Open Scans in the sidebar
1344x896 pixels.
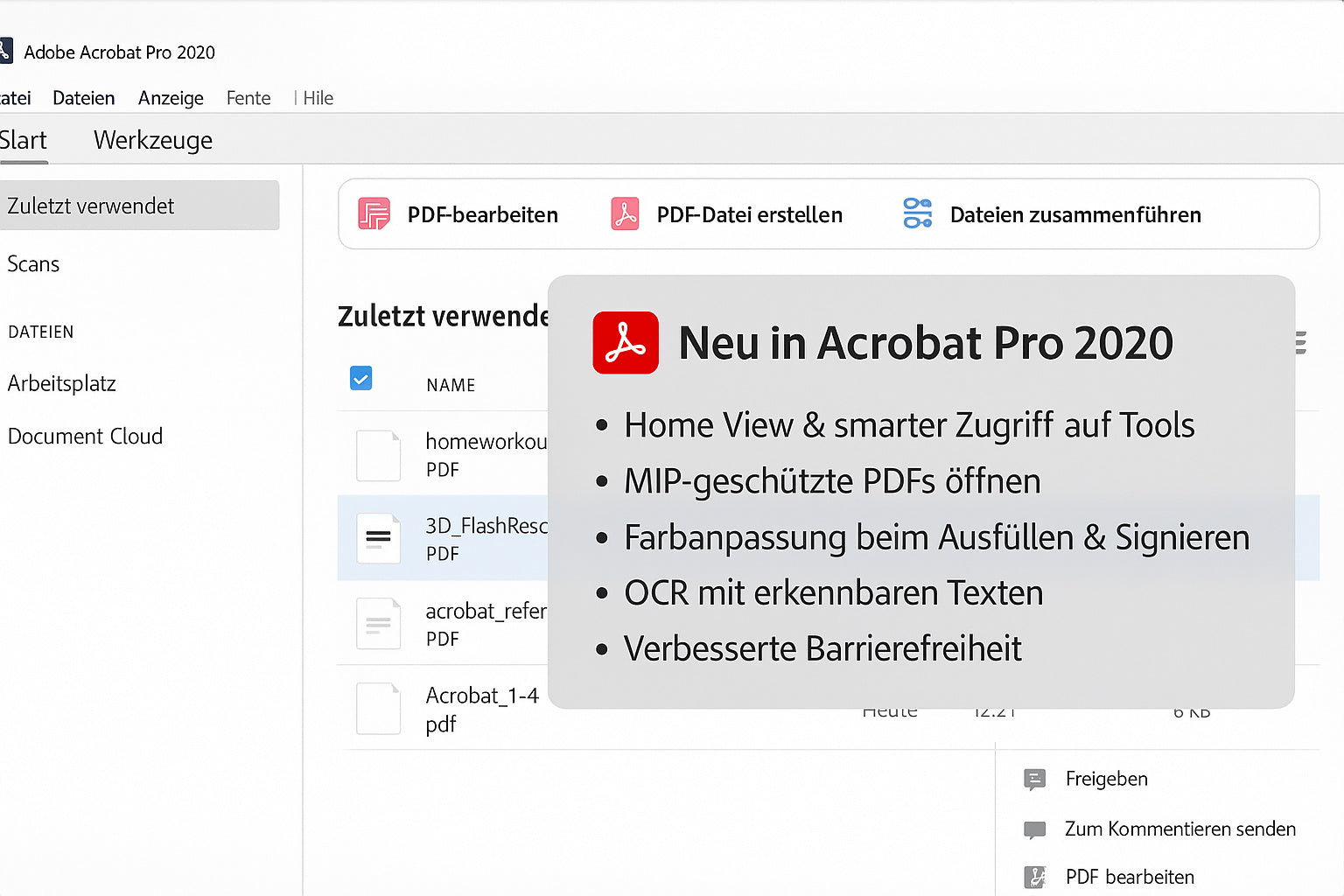(33, 264)
